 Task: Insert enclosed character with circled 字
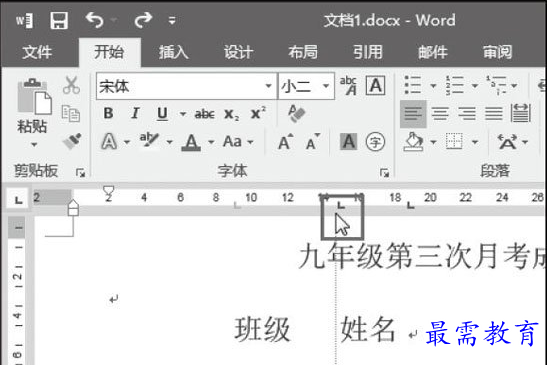coord(375,142)
